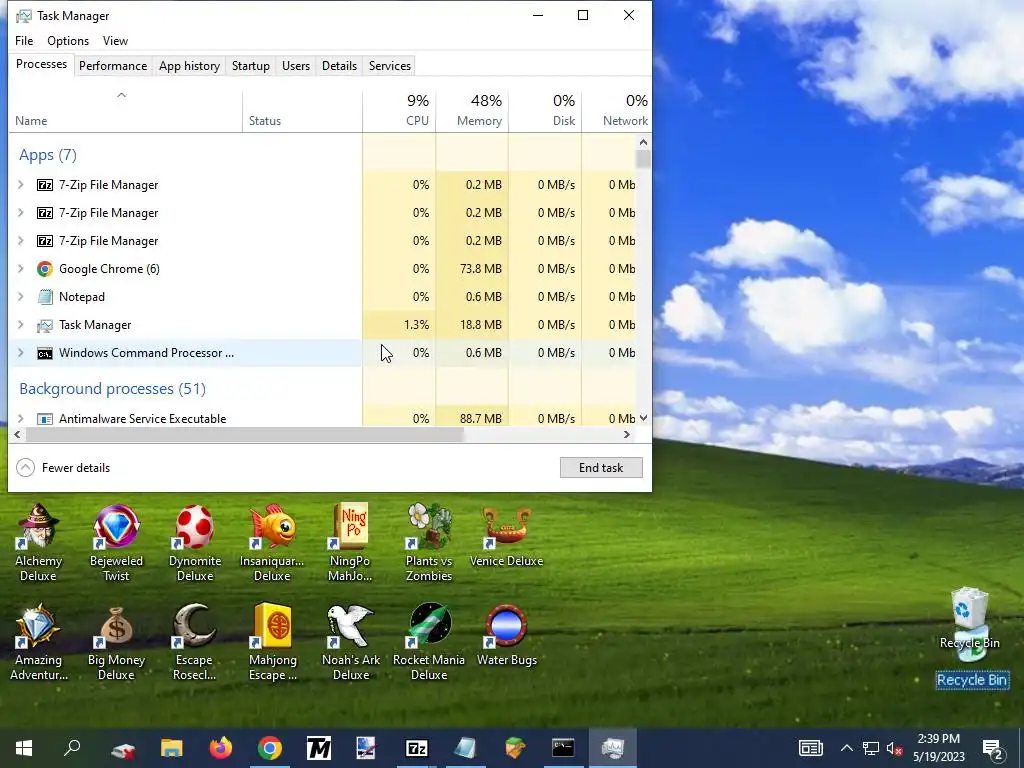Click the taskbar search magnifier

(x=72, y=748)
